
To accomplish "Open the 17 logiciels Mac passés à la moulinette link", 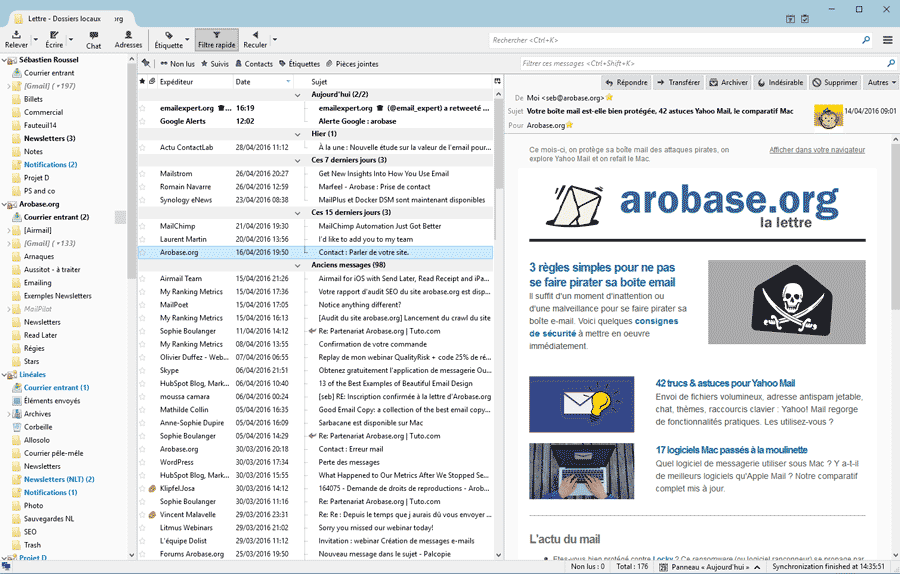I will [x=731, y=450].
